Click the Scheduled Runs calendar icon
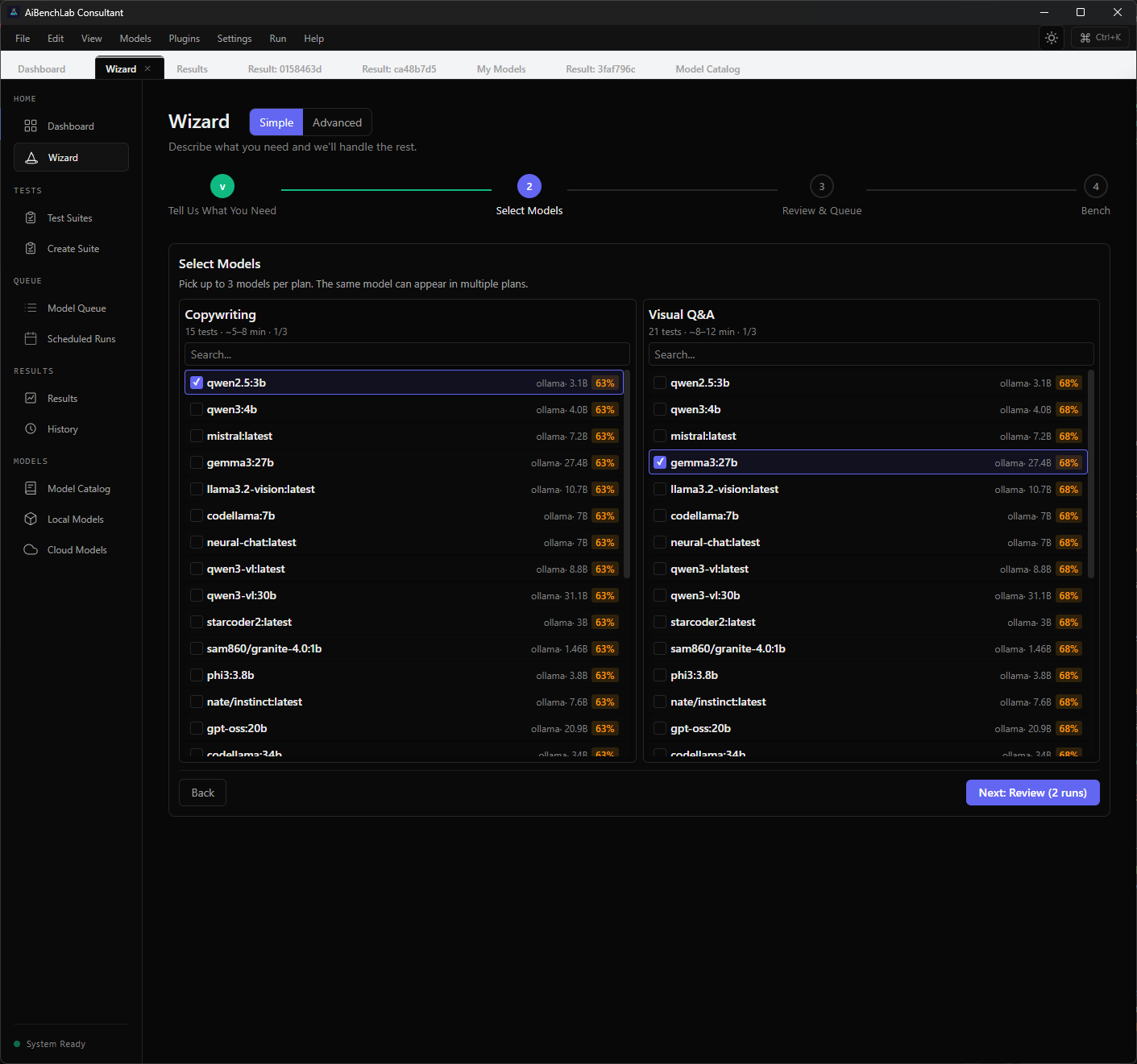The height and width of the screenshot is (1064, 1137). 31,338
